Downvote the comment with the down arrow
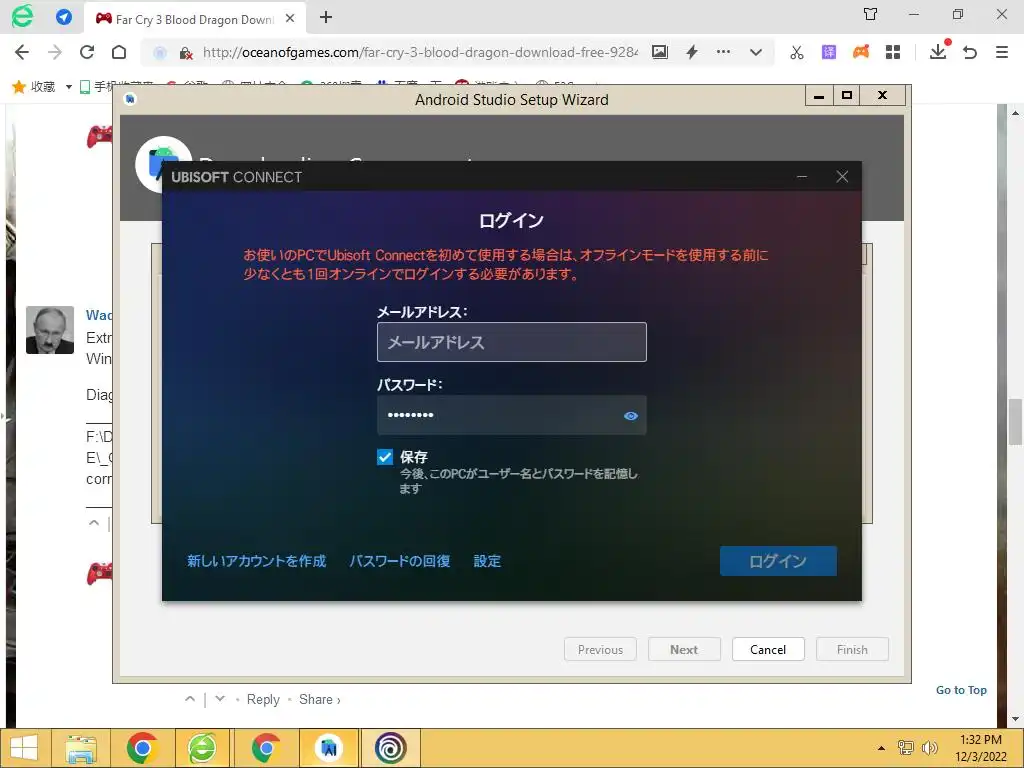 pos(220,699)
